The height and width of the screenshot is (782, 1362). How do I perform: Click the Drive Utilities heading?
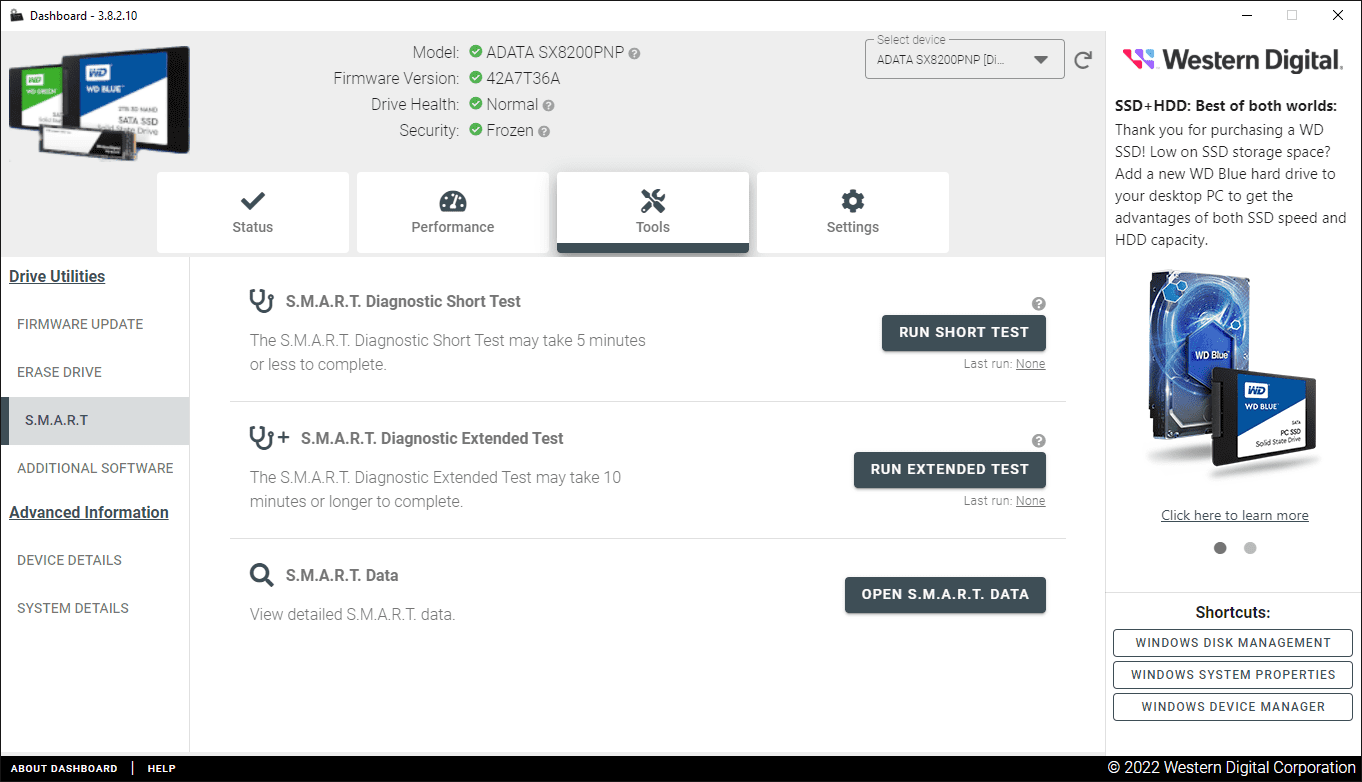[x=57, y=277]
